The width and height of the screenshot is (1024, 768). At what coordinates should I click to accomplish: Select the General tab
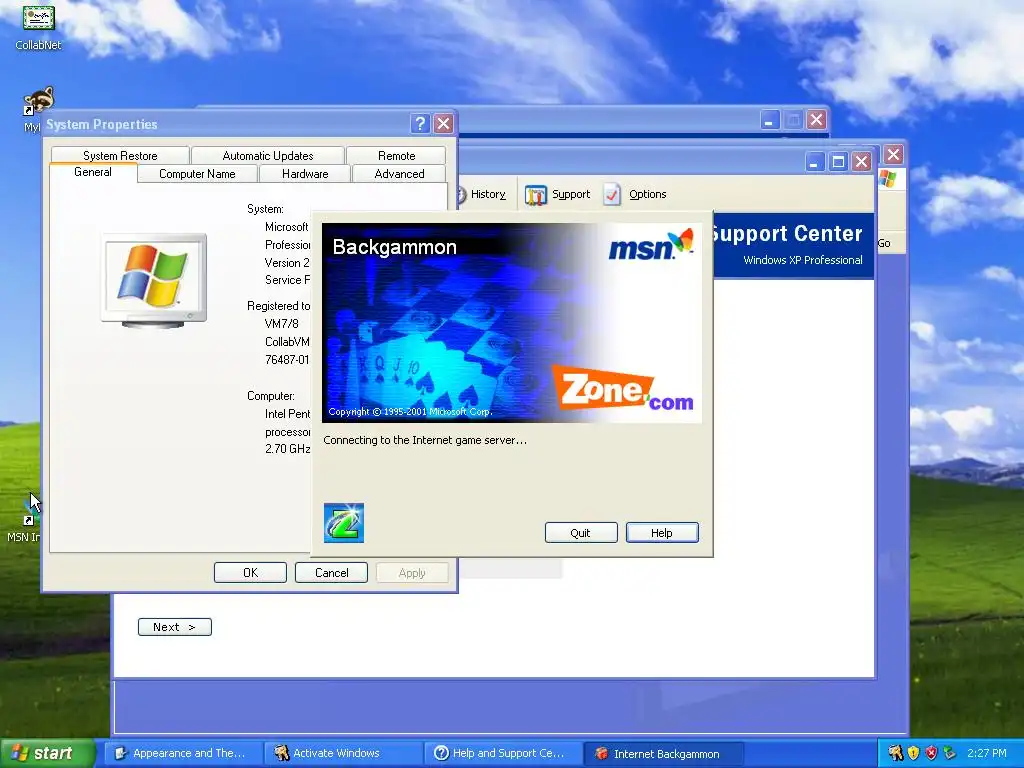93,172
